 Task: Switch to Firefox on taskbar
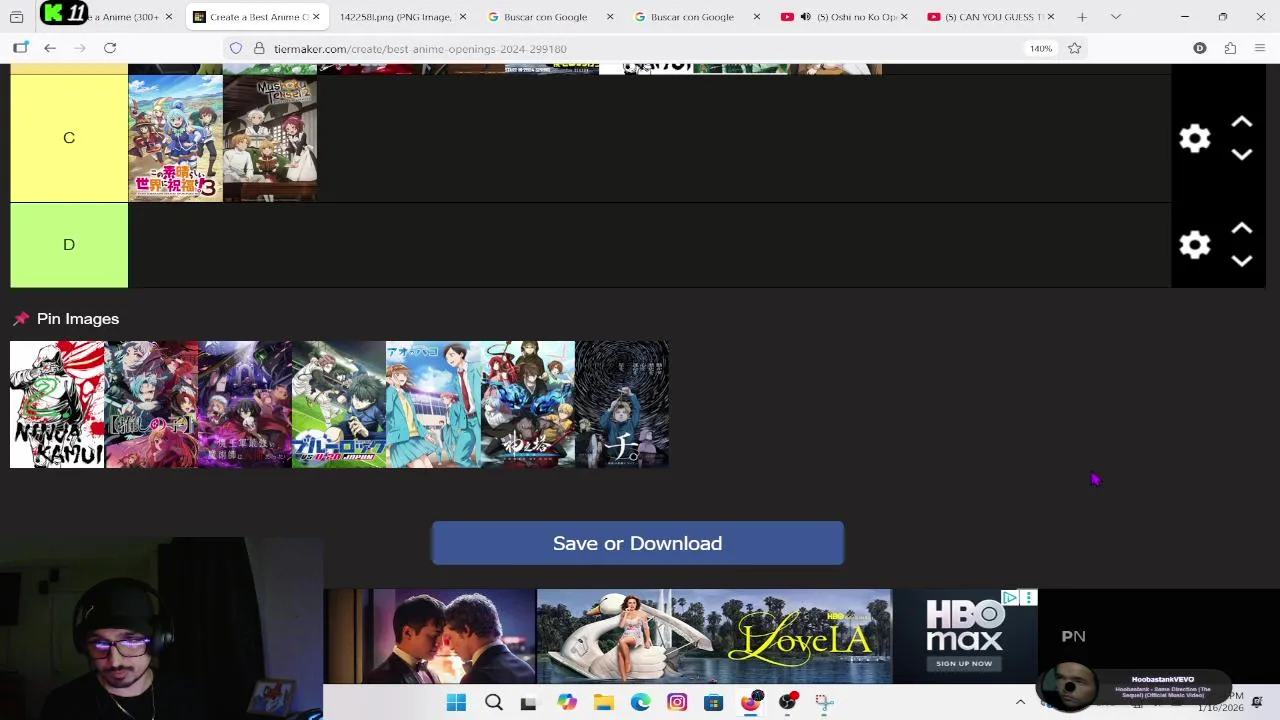click(x=750, y=702)
